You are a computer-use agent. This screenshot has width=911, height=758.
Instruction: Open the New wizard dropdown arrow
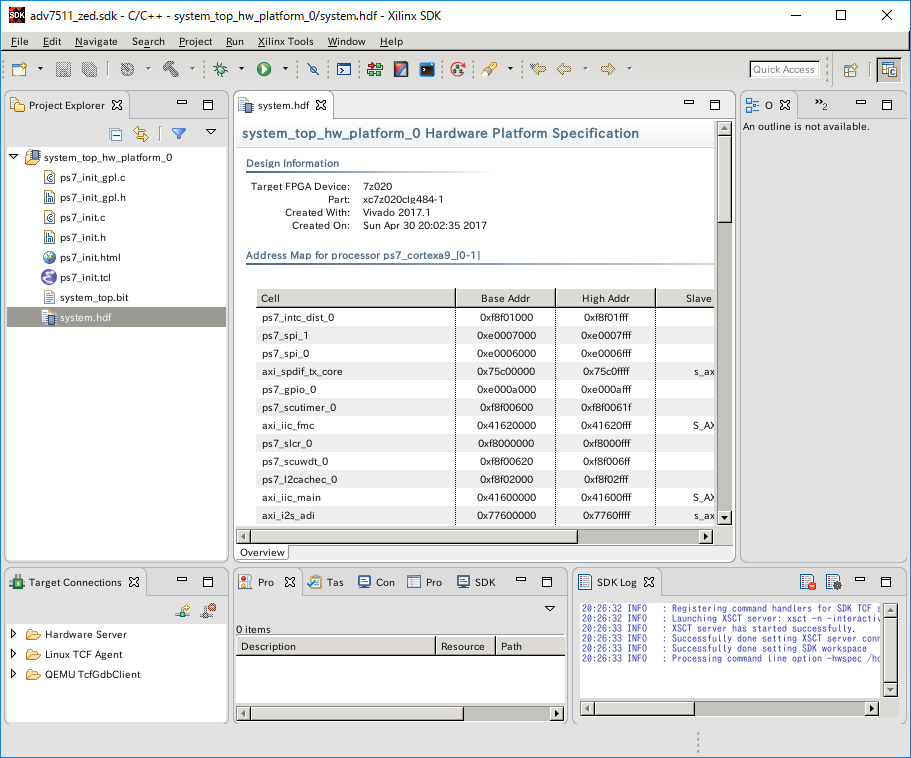point(40,69)
